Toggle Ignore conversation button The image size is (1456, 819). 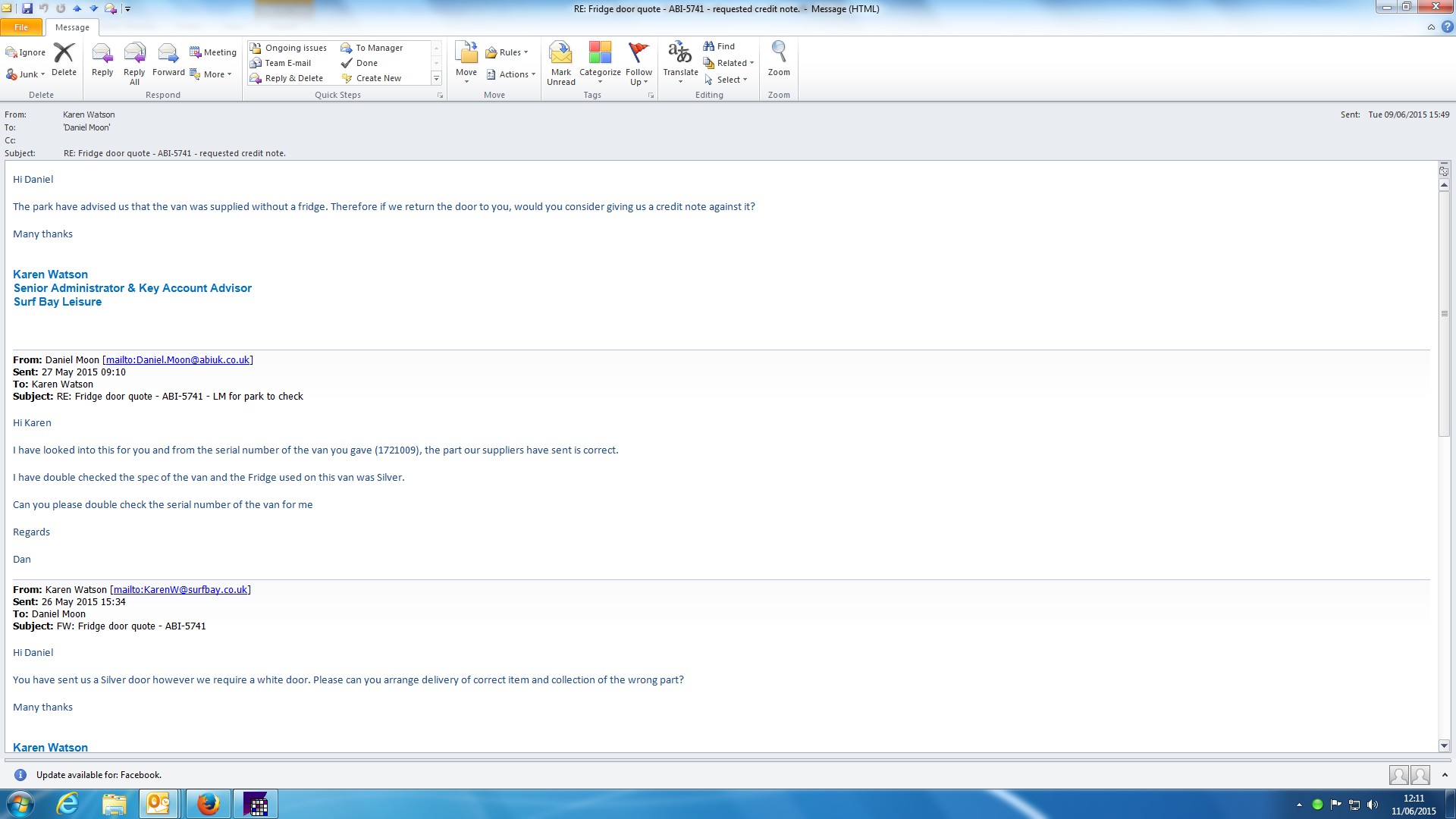point(26,52)
